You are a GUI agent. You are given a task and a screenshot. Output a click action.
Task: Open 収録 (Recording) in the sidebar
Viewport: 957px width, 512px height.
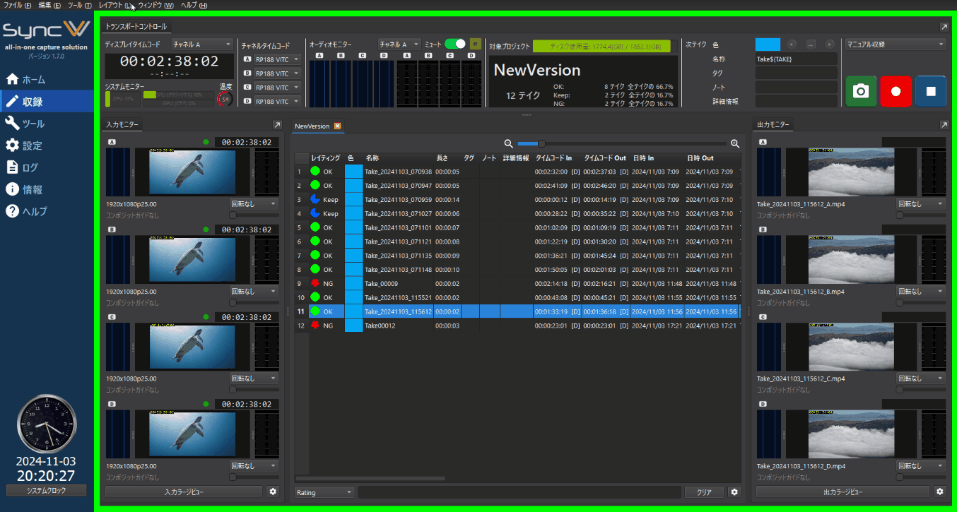click(x=47, y=101)
